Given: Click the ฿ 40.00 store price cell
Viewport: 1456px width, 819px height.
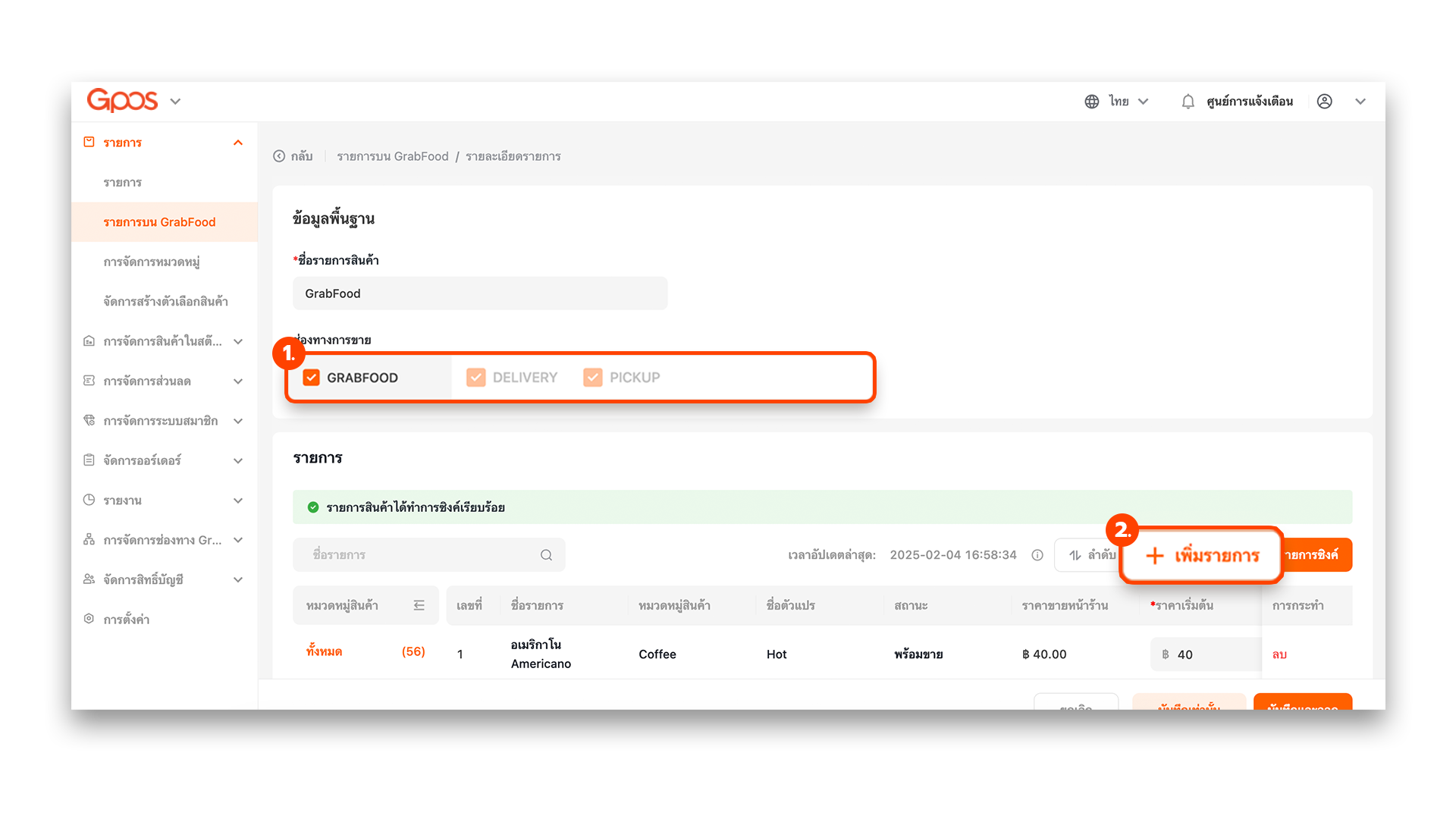Looking at the screenshot, I should [1044, 654].
